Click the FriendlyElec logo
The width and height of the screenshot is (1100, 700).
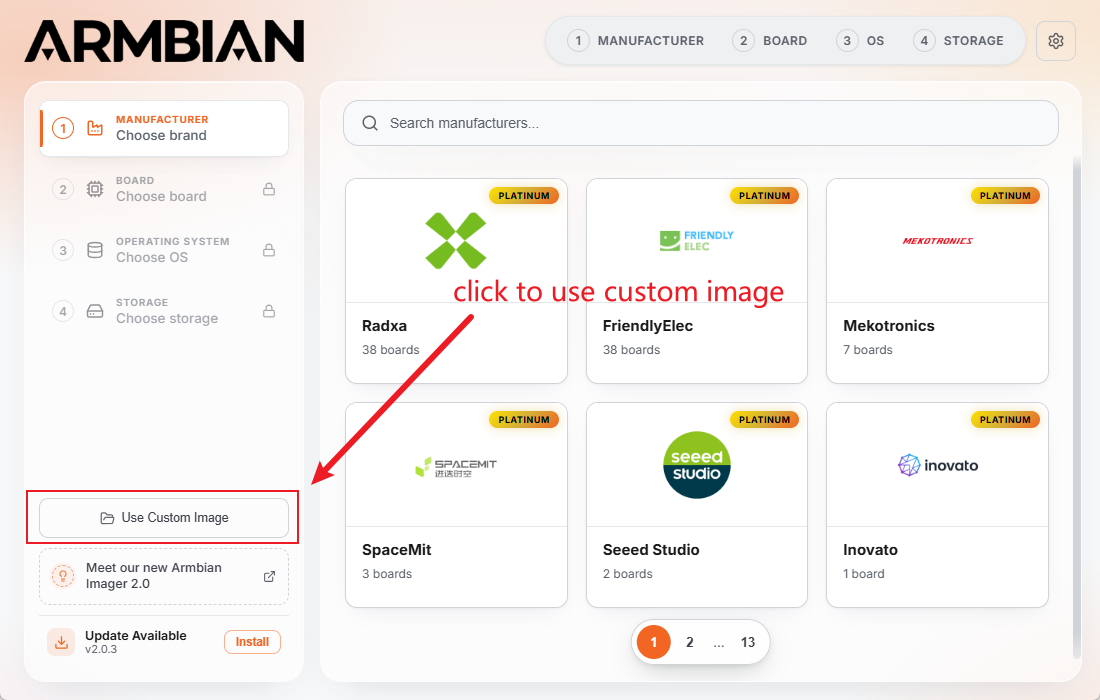pyautogui.click(x=697, y=241)
